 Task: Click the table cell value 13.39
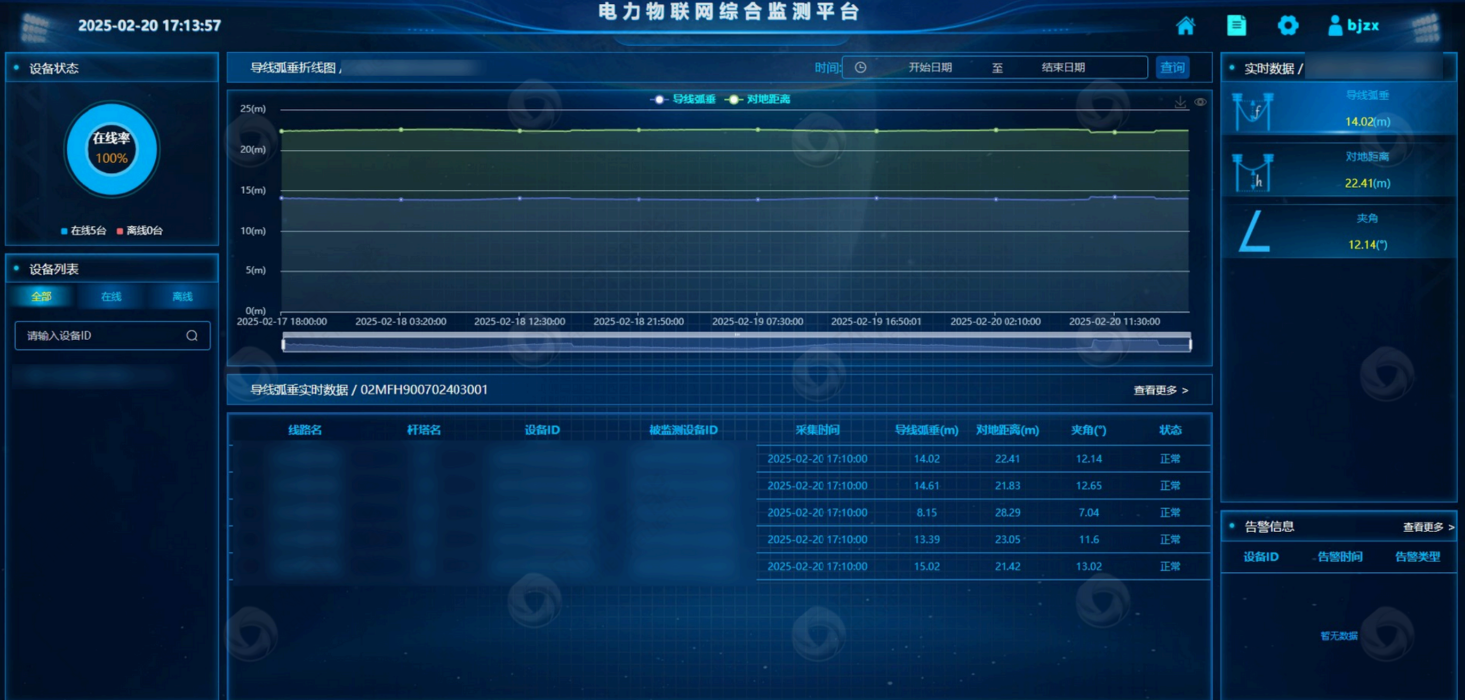tap(927, 540)
